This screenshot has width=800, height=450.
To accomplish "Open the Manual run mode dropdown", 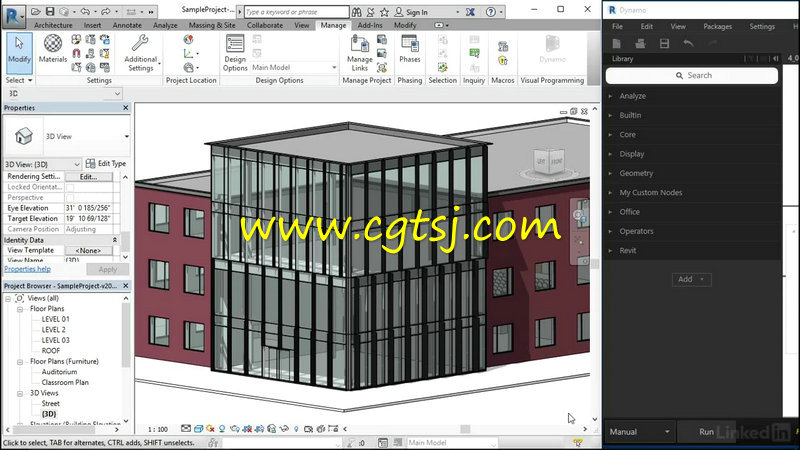I will point(639,432).
